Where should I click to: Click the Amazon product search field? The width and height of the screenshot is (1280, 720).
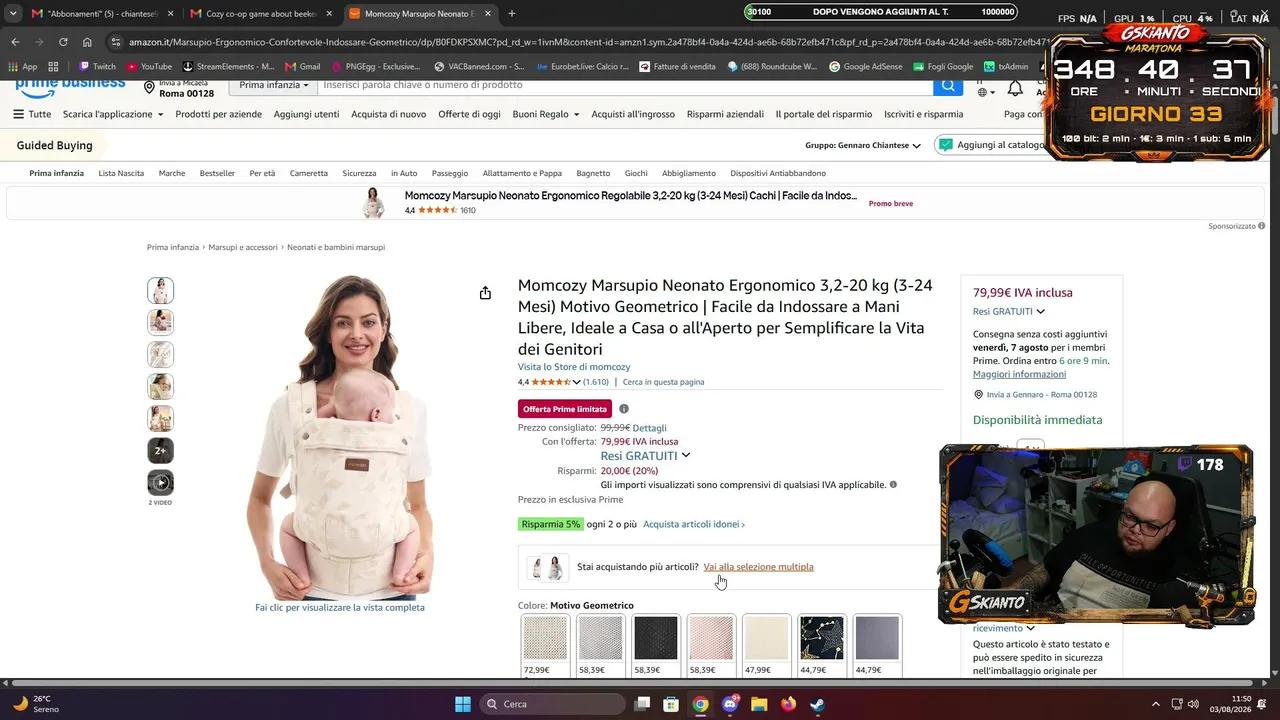625,85
